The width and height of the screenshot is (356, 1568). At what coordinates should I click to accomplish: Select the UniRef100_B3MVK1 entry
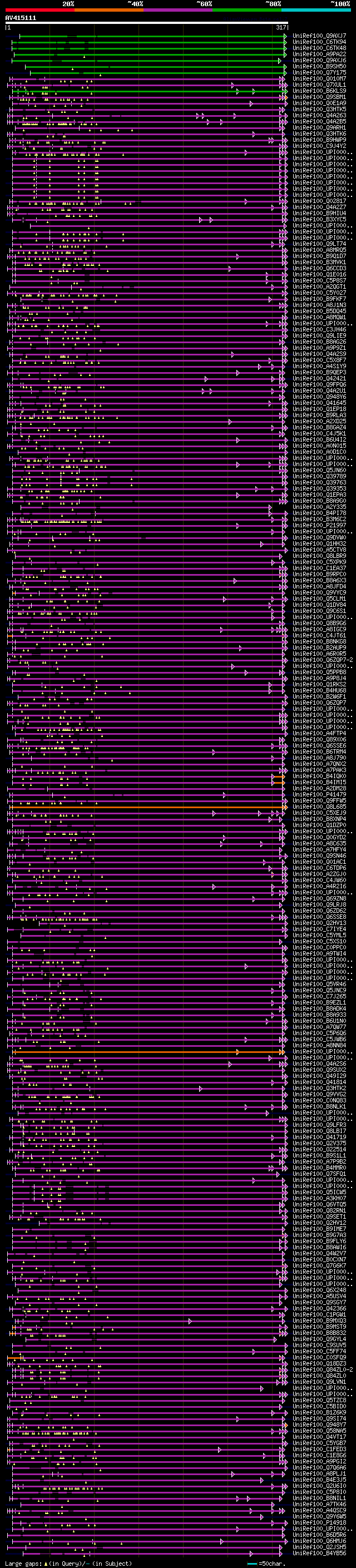(319, 263)
